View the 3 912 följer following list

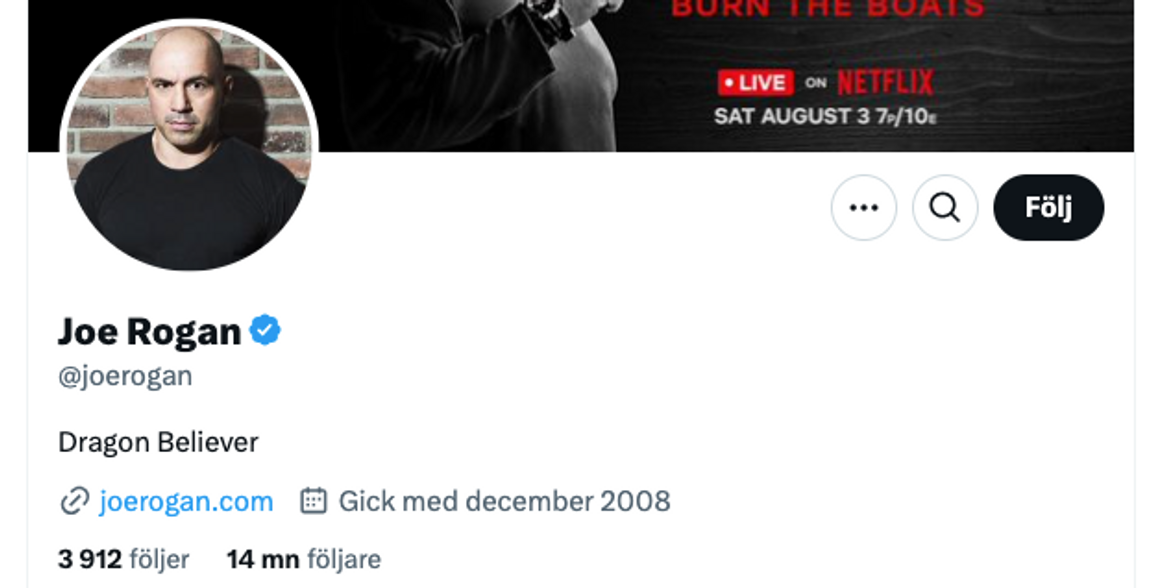[123, 559]
